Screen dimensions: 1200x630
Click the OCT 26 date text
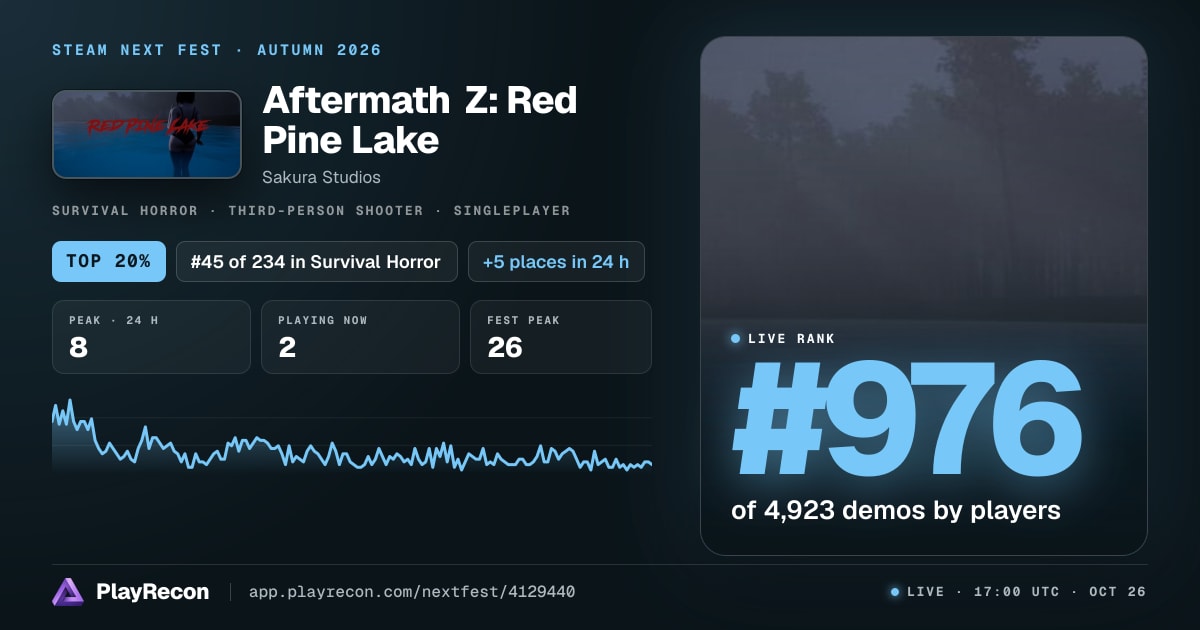tap(1118, 592)
